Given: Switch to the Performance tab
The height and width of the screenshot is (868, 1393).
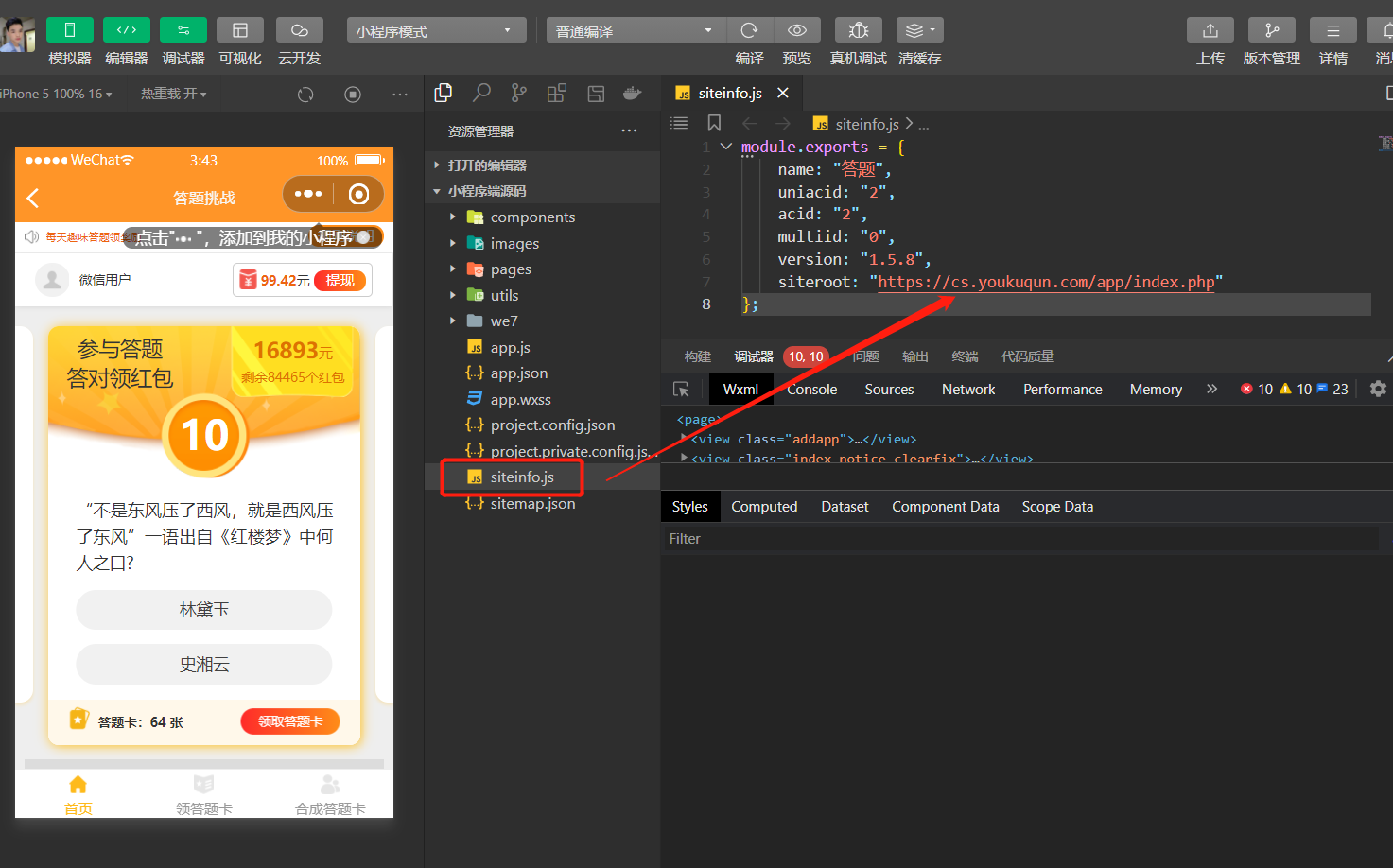Looking at the screenshot, I should coord(1063,390).
